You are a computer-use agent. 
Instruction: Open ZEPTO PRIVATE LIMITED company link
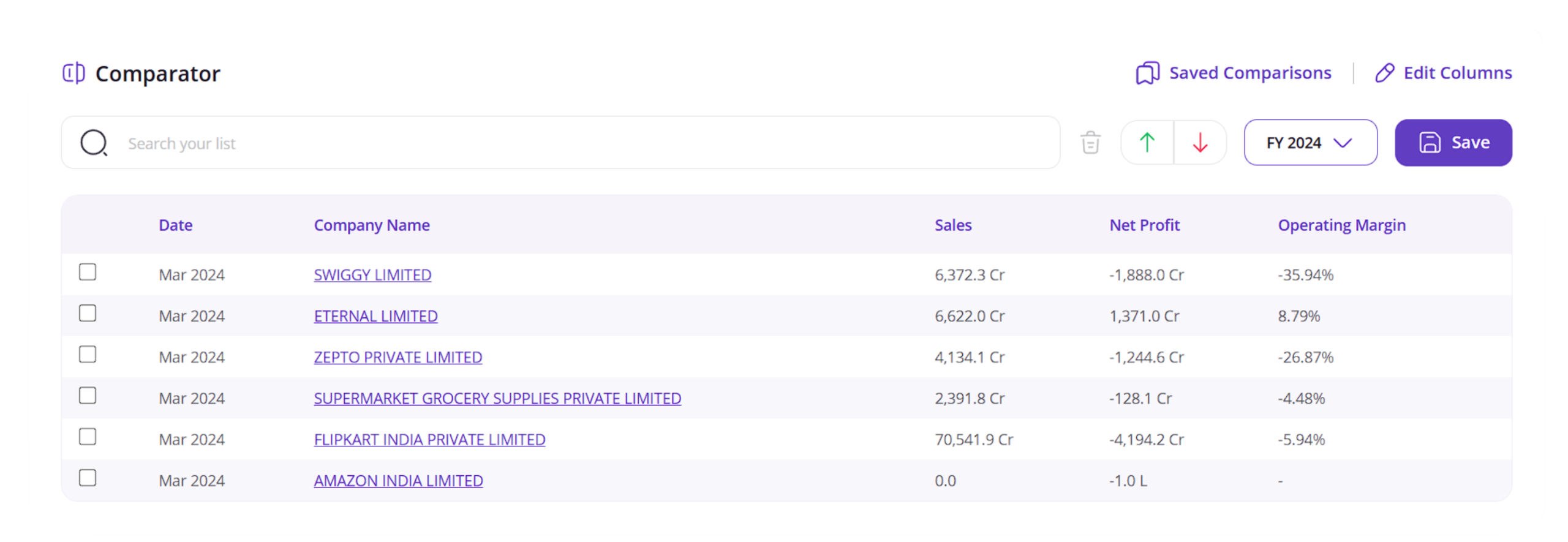[x=398, y=357]
